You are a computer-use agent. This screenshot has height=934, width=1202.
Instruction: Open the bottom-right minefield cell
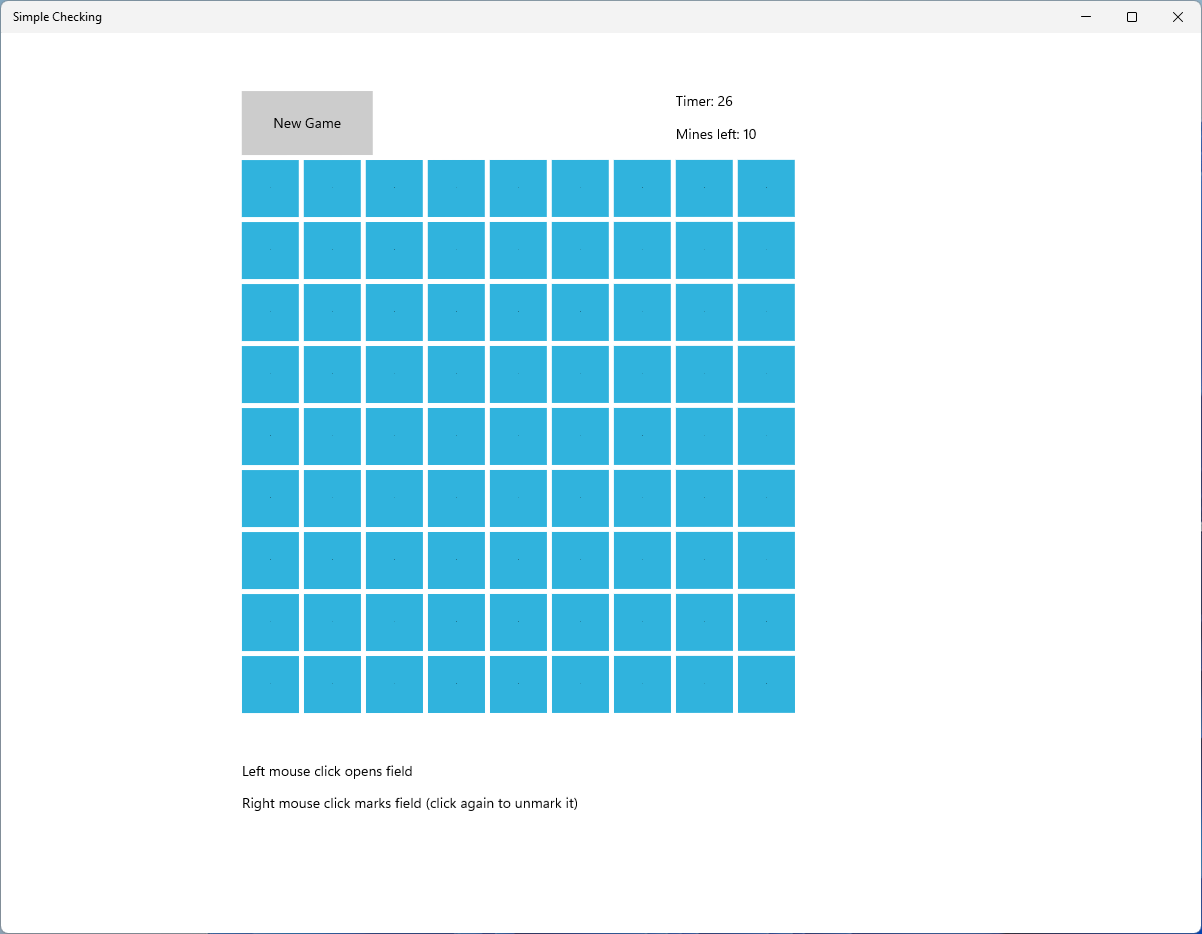pyautogui.click(x=766, y=684)
